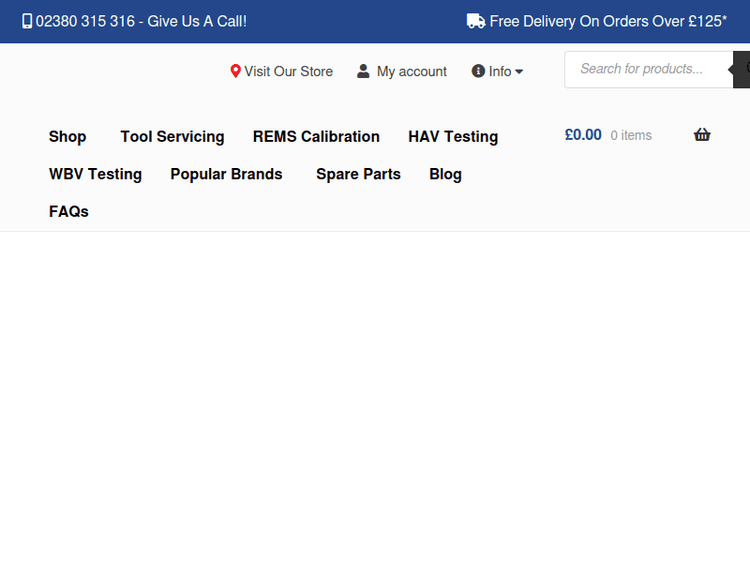Click the delivery truck icon
Image resolution: width=750 pixels, height=563 pixels.
[x=475, y=22]
